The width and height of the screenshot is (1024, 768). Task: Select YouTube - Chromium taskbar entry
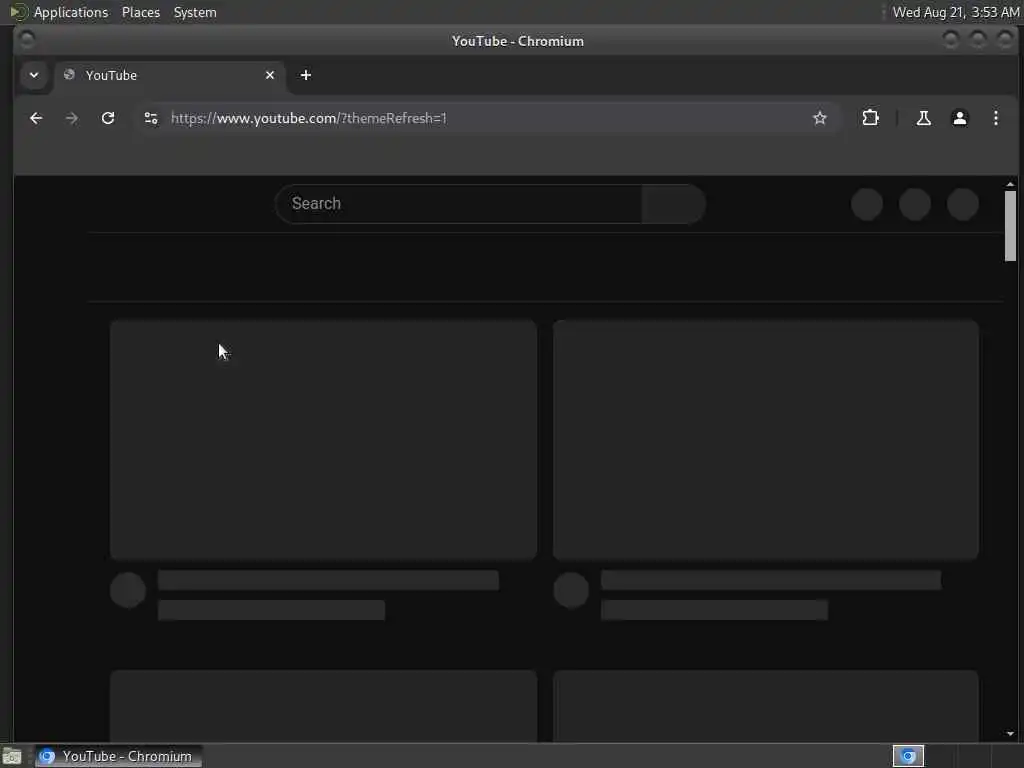click(118, 756)
